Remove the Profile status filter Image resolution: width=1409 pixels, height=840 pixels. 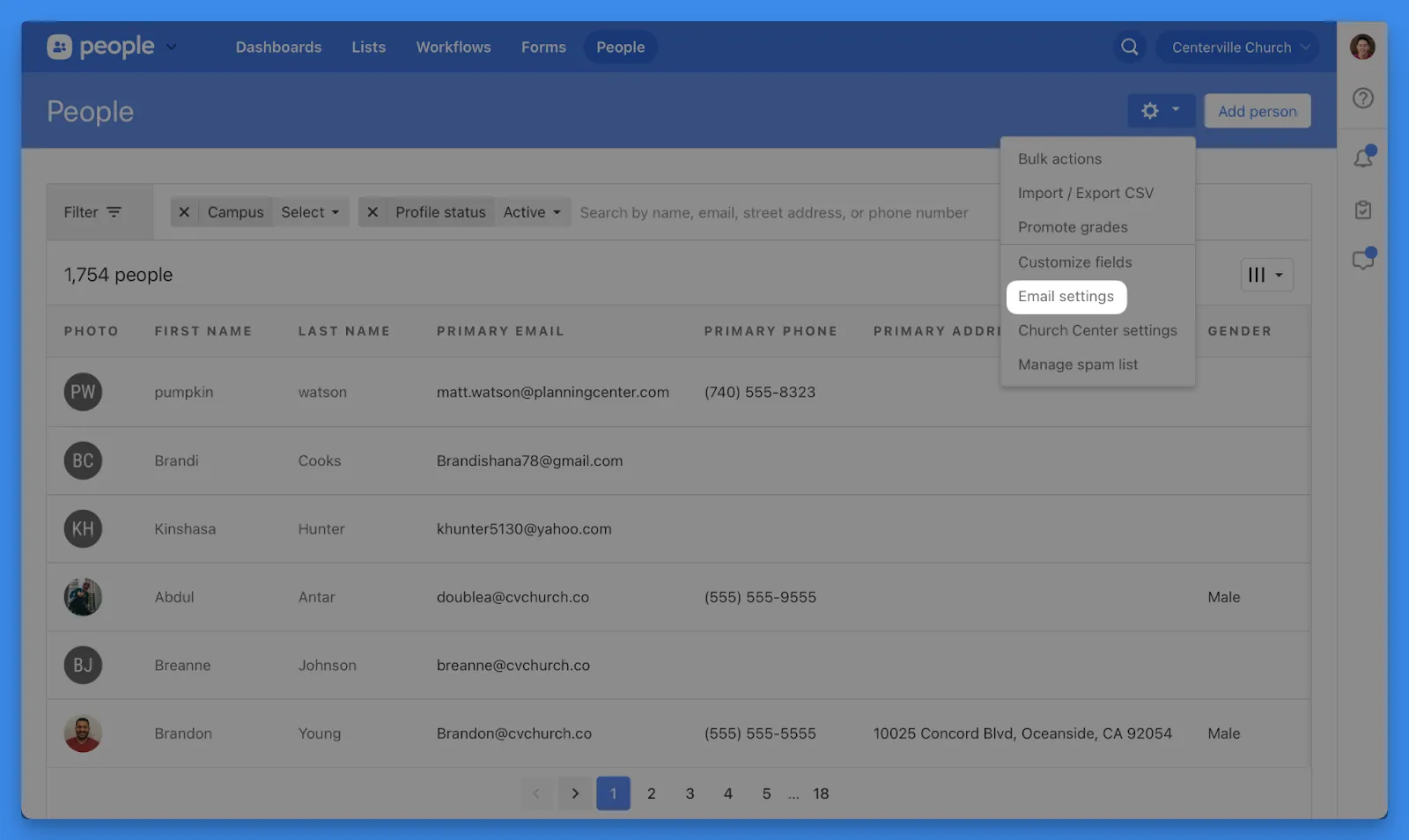tap(373, 212)
